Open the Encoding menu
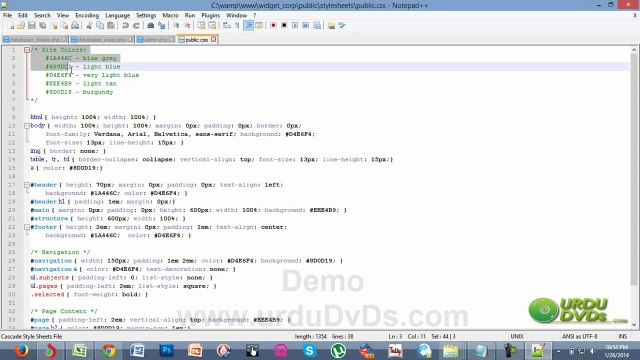The image size is (640, 360). tap(87, 16)
